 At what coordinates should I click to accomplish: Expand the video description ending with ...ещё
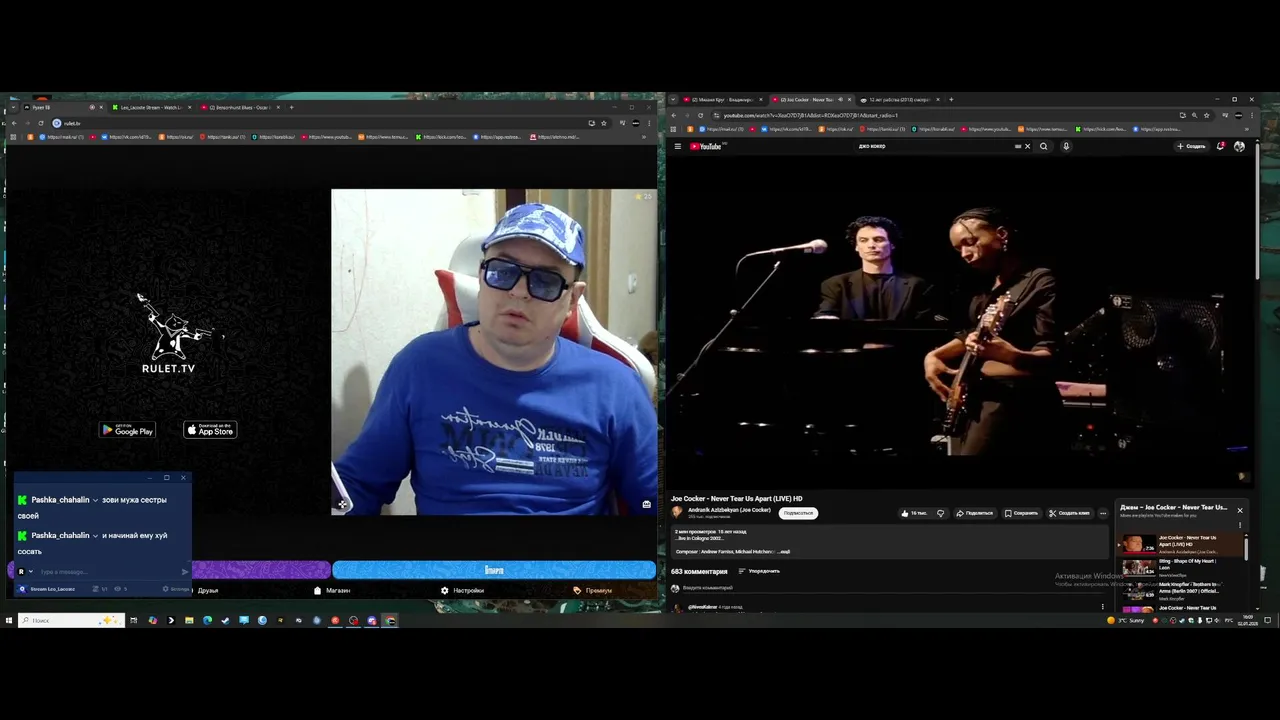click(x=784, y=551)
